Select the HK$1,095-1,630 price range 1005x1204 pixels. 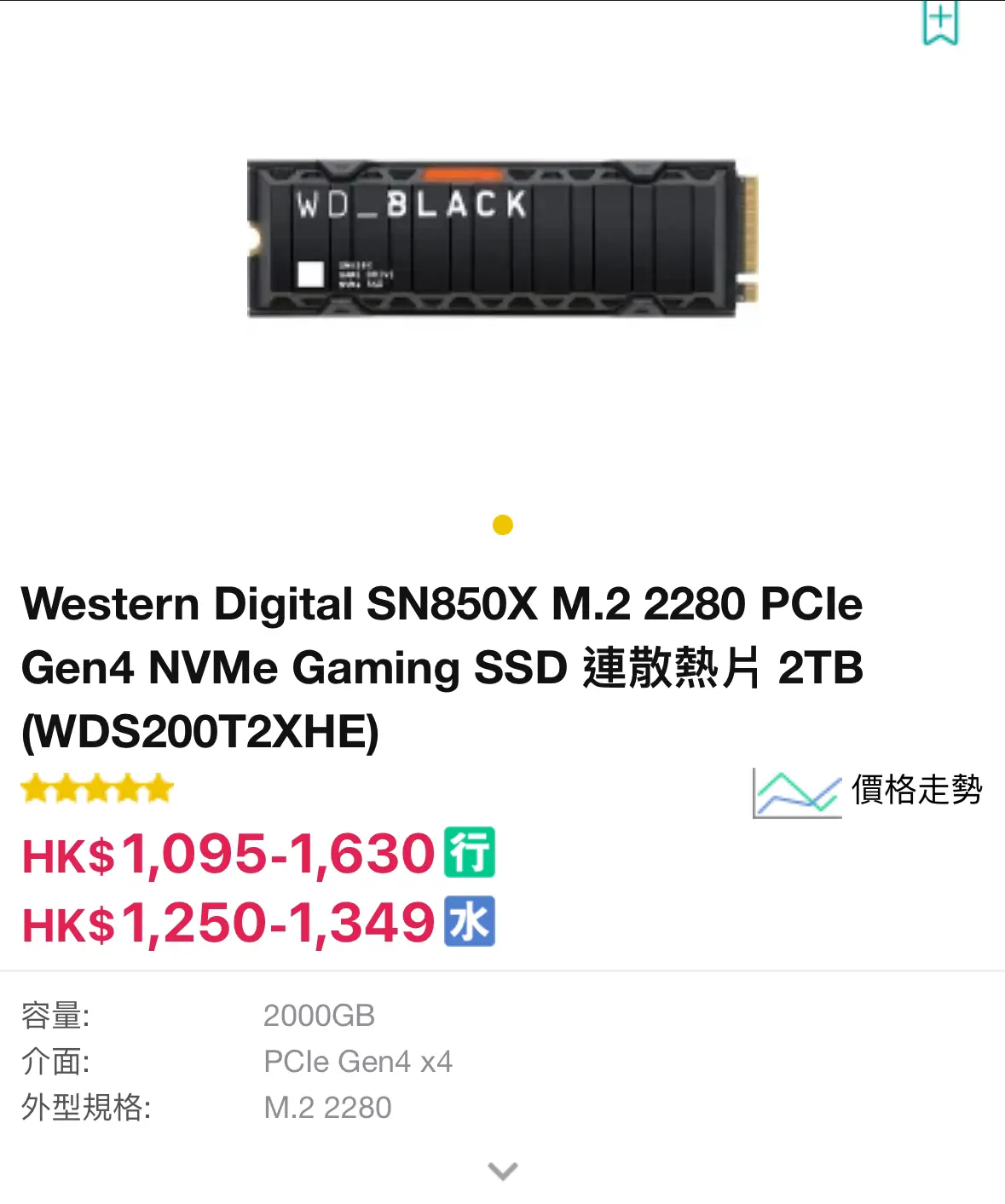click(x=228, y=854)
